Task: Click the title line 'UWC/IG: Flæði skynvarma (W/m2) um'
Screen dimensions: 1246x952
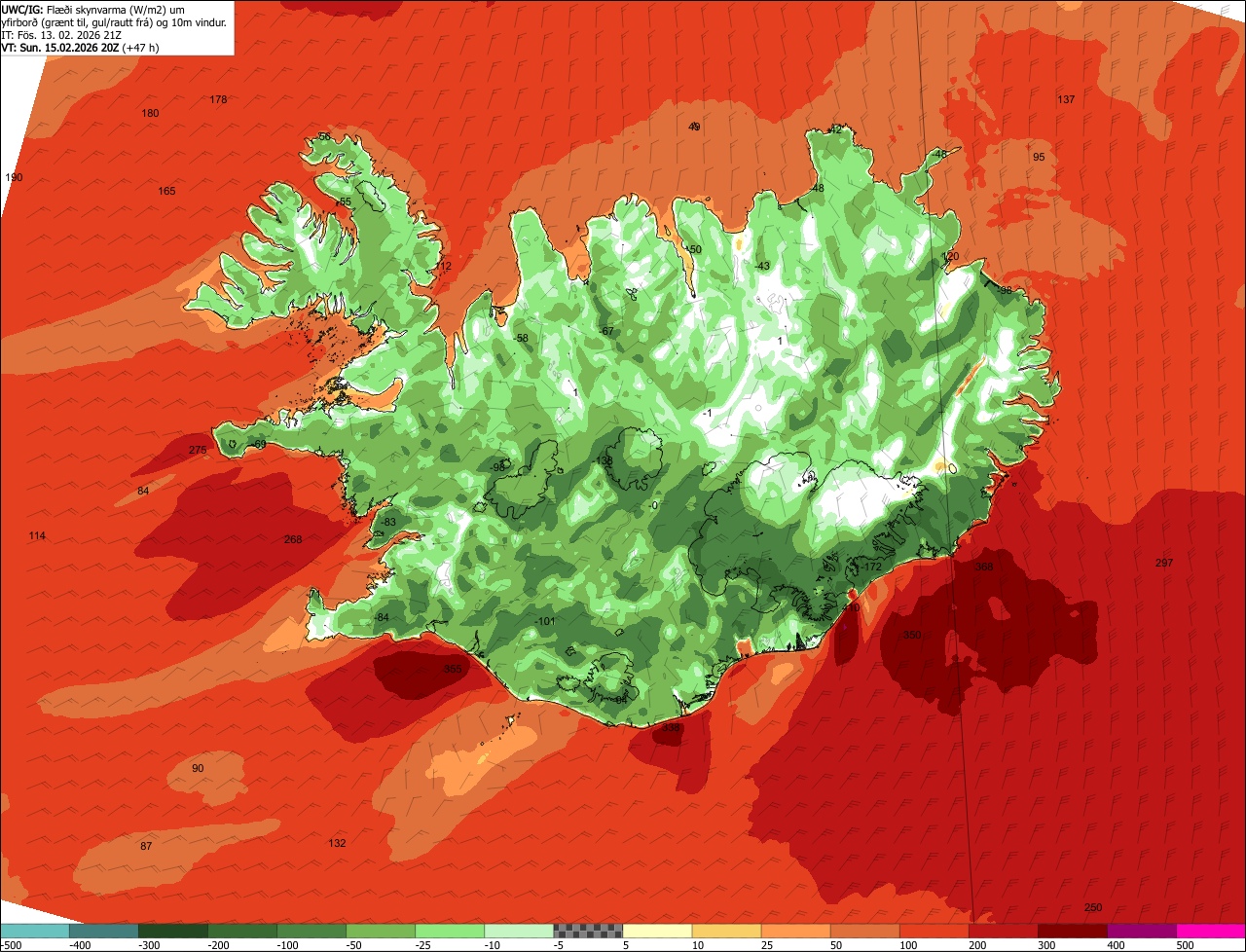Action: pyautogui.click(x=93, y=9)
